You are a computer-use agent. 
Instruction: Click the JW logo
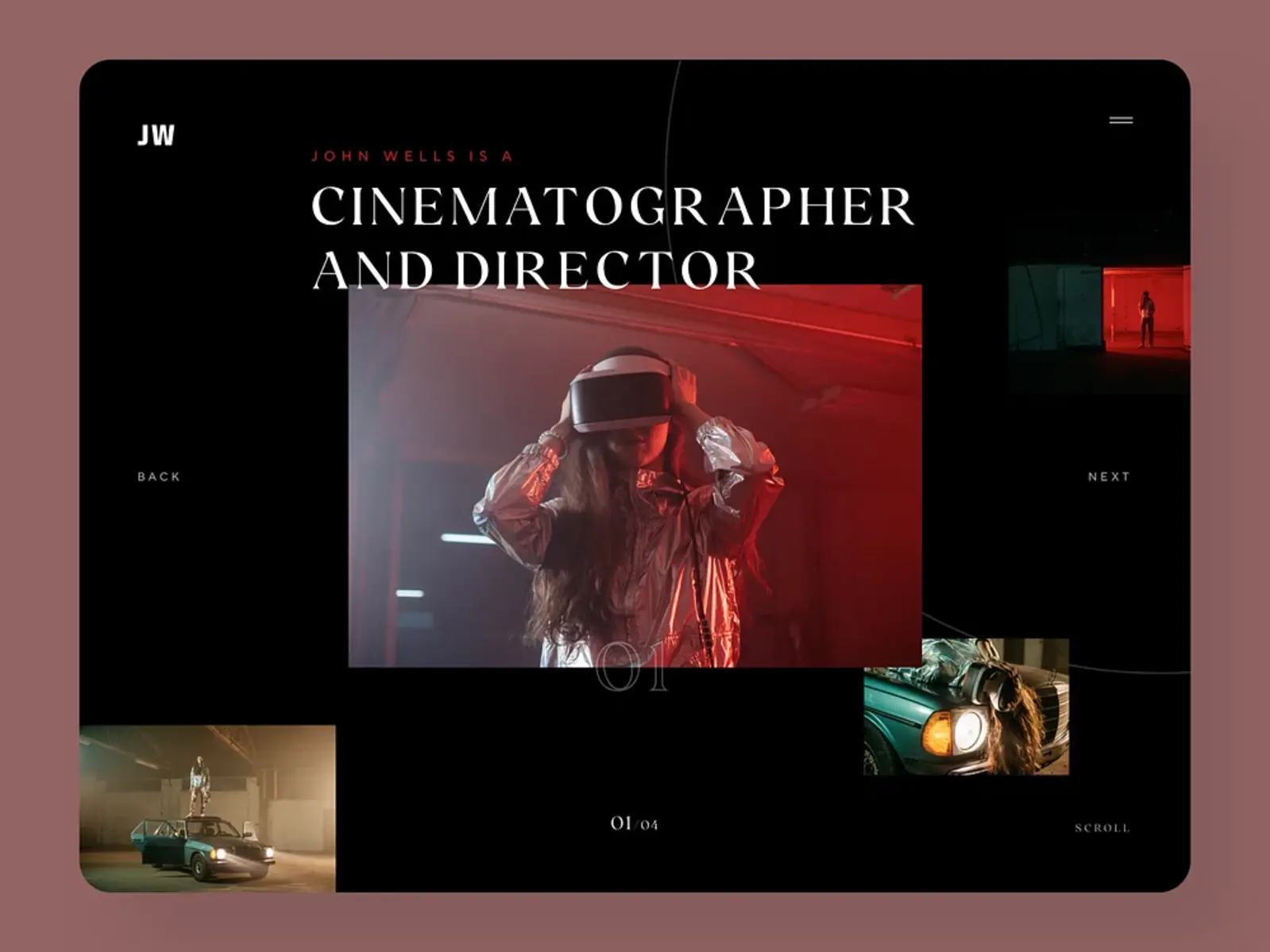(156, 135)
